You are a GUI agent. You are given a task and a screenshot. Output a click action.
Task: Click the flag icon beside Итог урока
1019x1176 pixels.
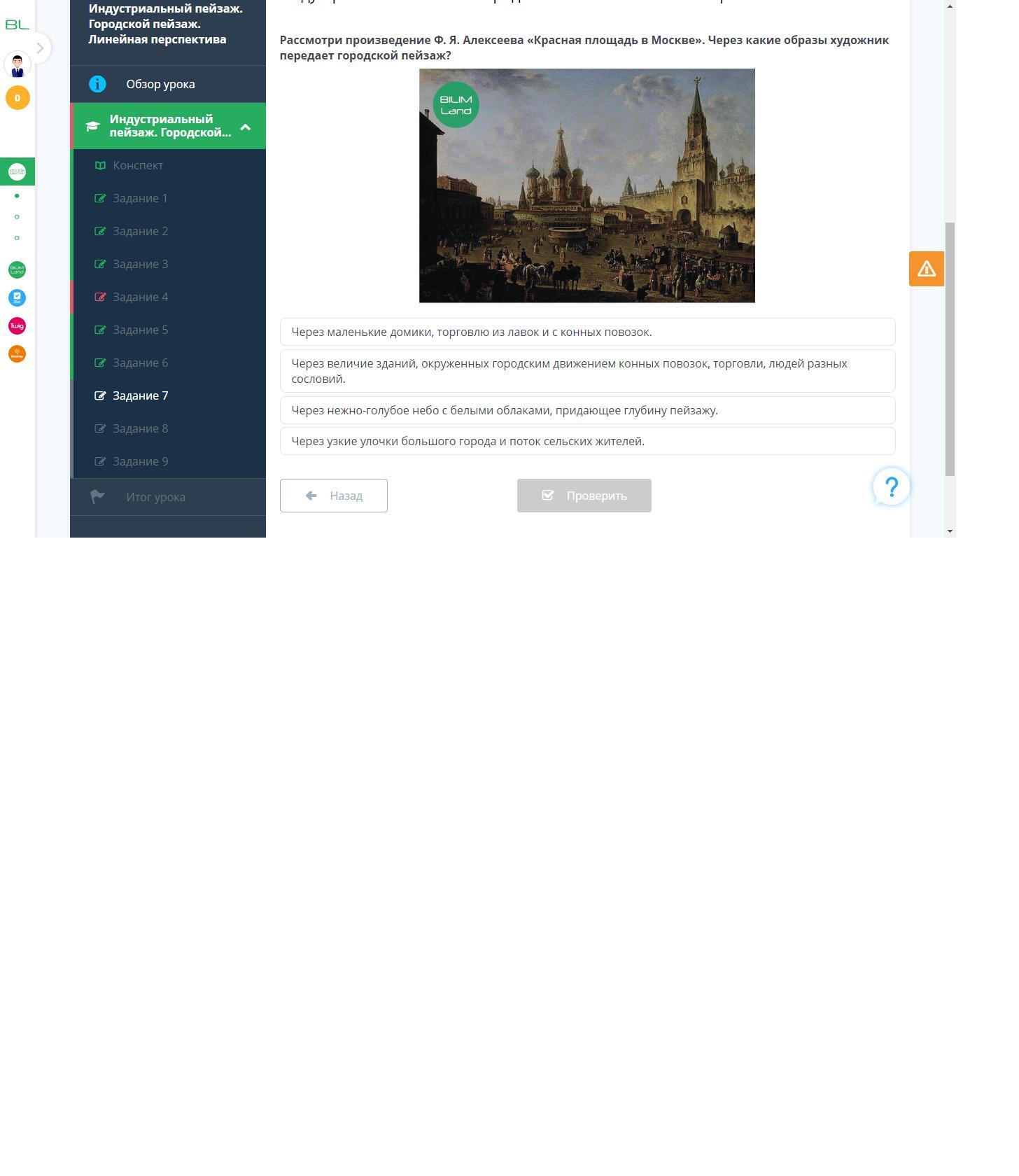pyautogui.click(x=97, y=497)
